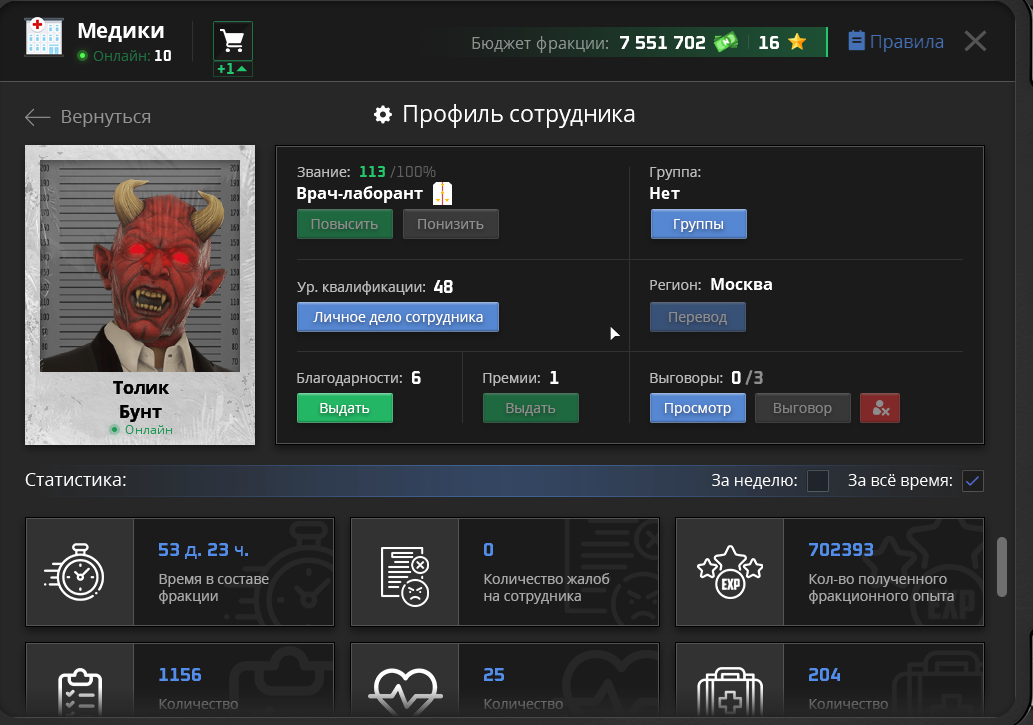Screen dimensions: 1033x725
Task: Click the red dismiss employee icon button
Action: [x=880, y=408]
